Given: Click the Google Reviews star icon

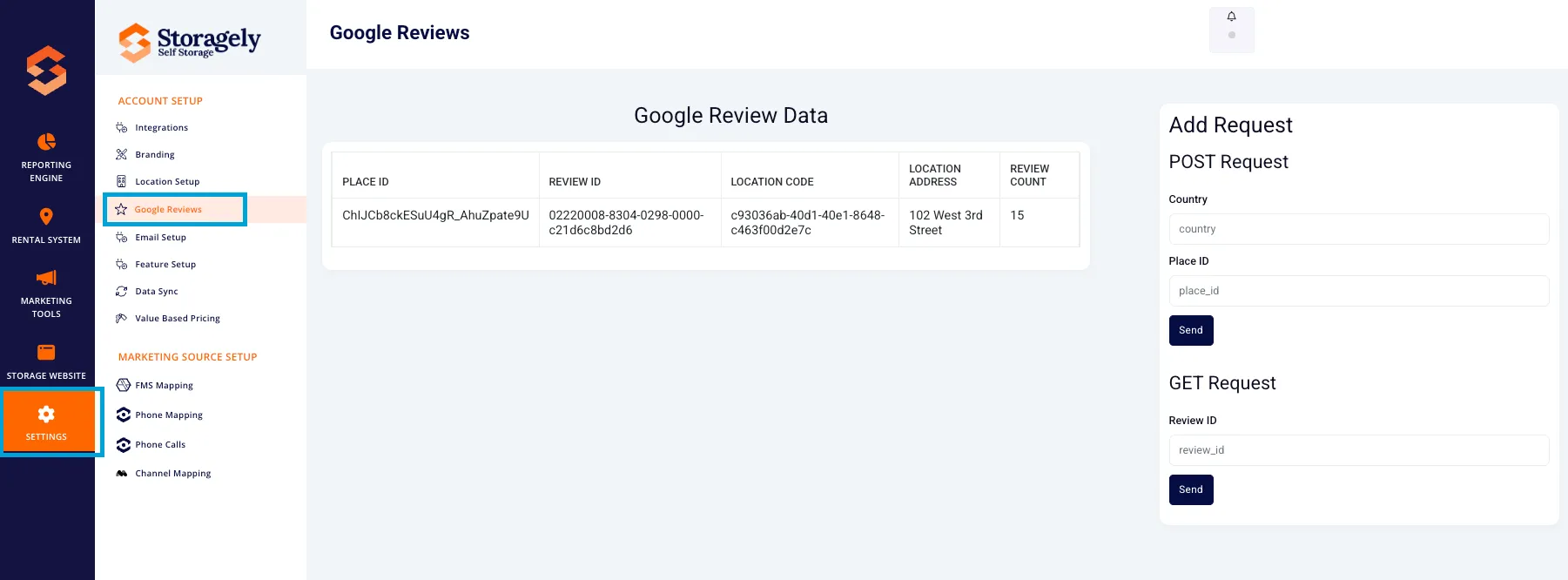Looking at the screenshot, I should point(121,210).
